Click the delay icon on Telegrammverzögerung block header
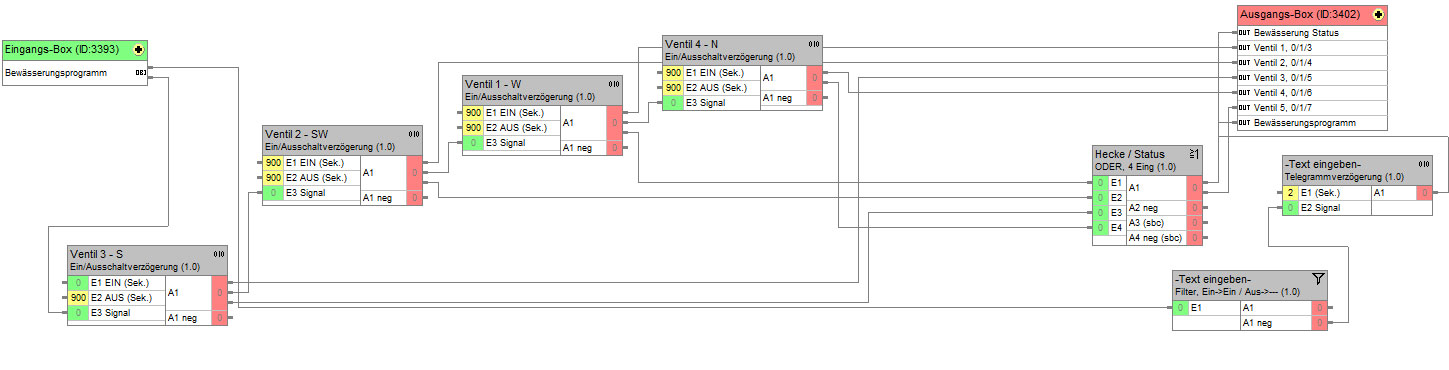 [x=1424, y=163]
